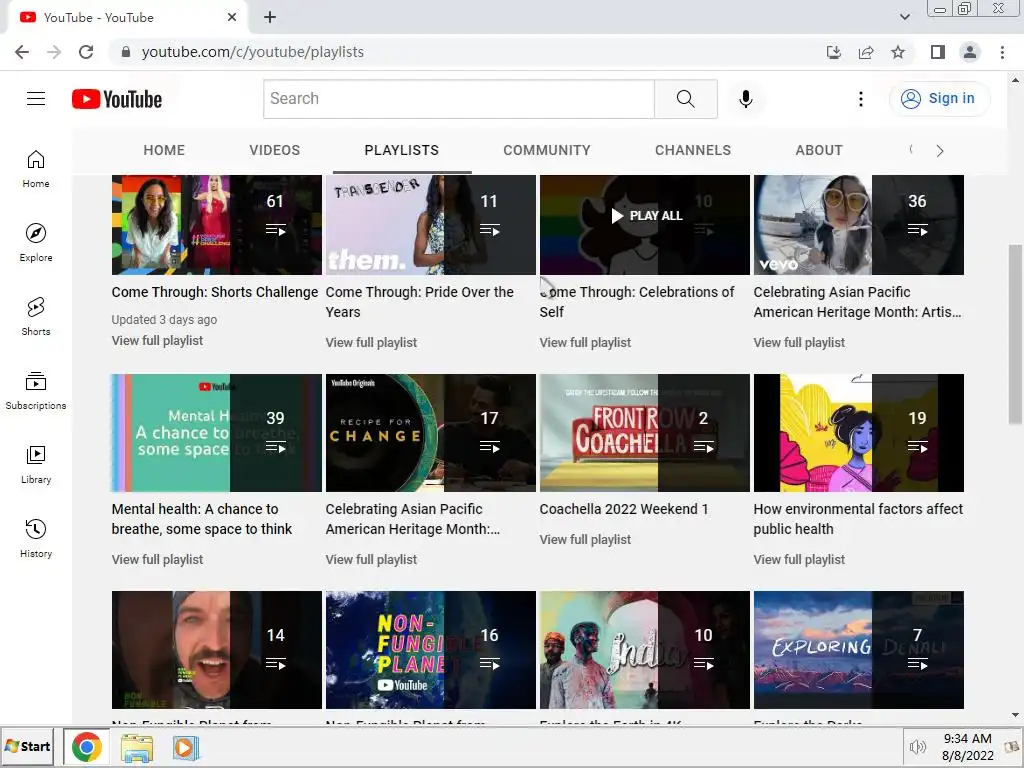The height and width of the screenshot is (768, 1024).
Task: Open Come Through: Shorts Challenge thumbnail
Action: point(217,225)
